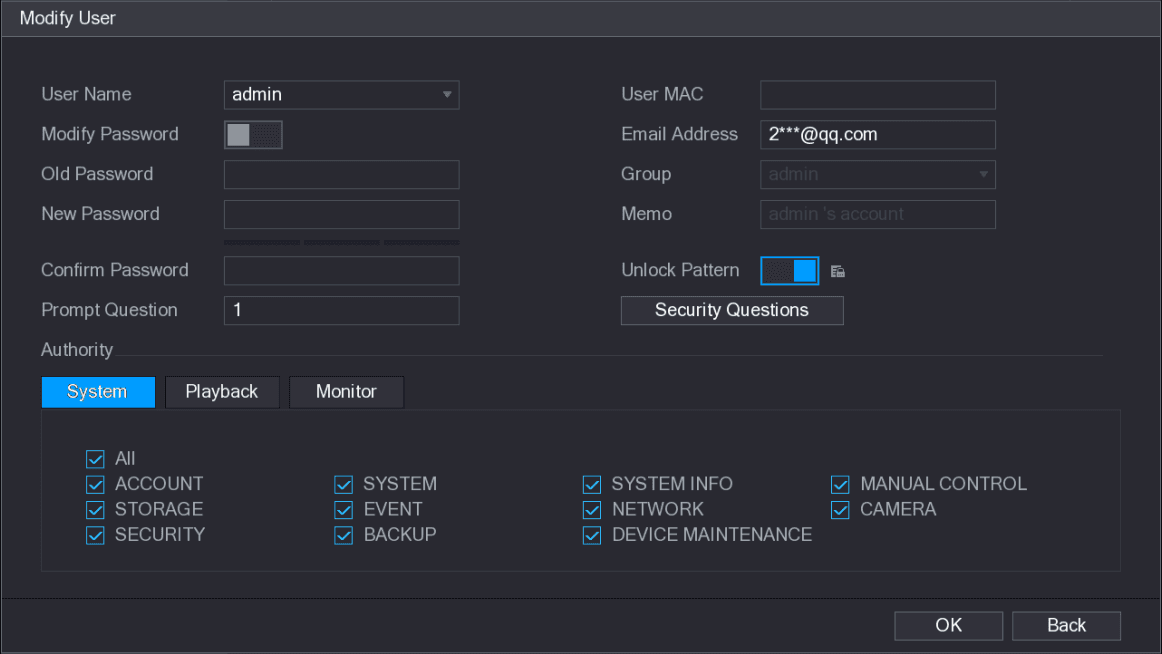
Task: Click the Memo field
Action: (877, 215)
